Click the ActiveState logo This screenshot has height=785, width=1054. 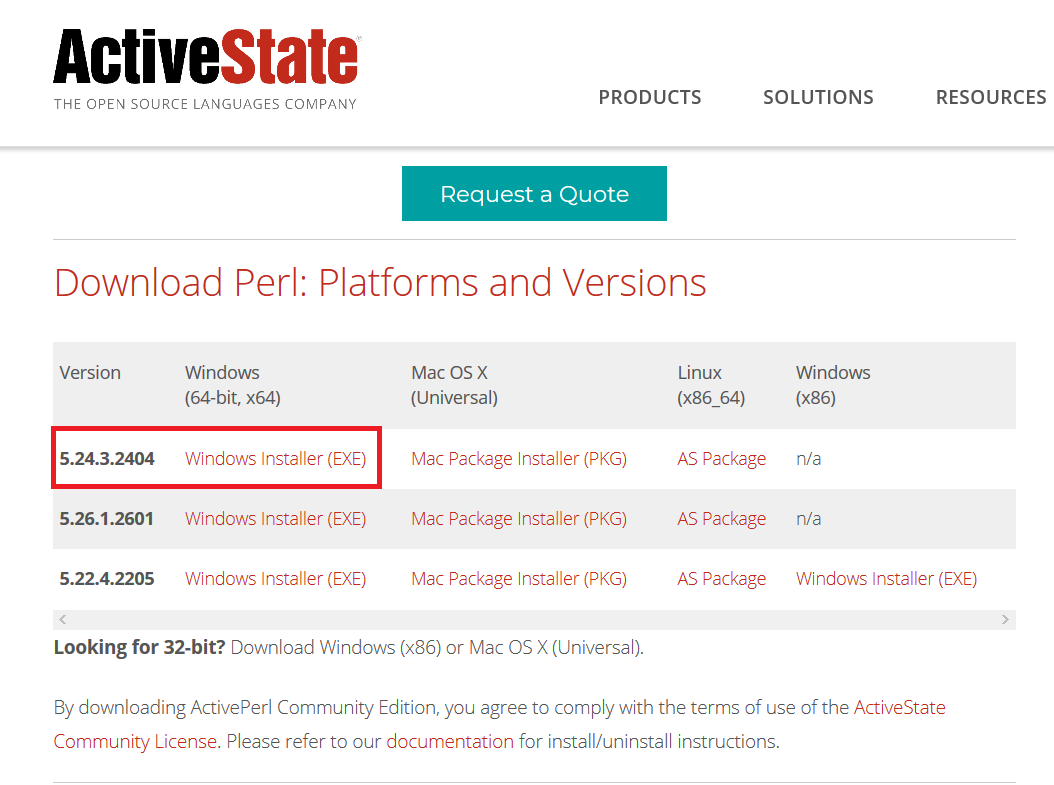[206, 57]
